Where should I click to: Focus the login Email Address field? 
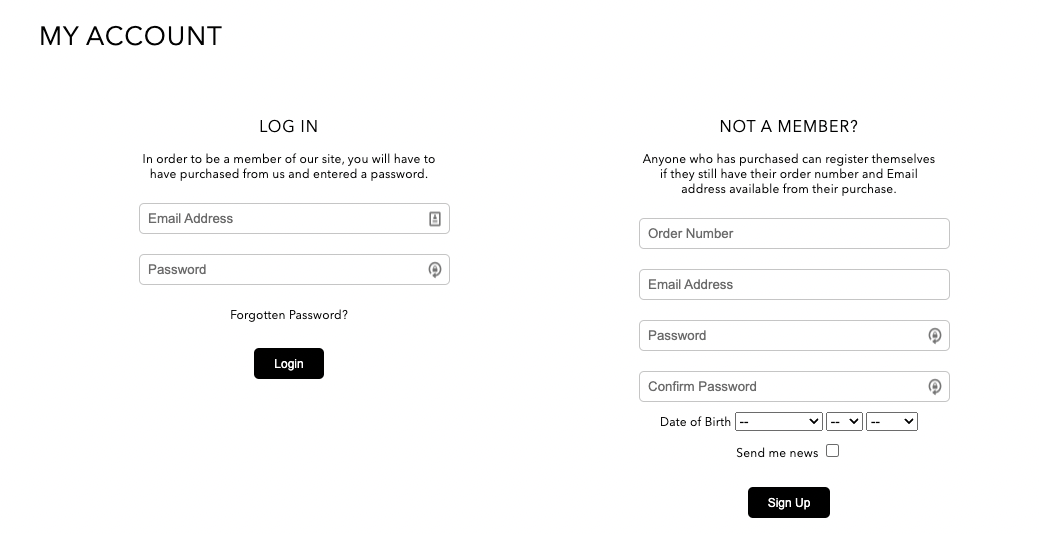click(294, 219)
